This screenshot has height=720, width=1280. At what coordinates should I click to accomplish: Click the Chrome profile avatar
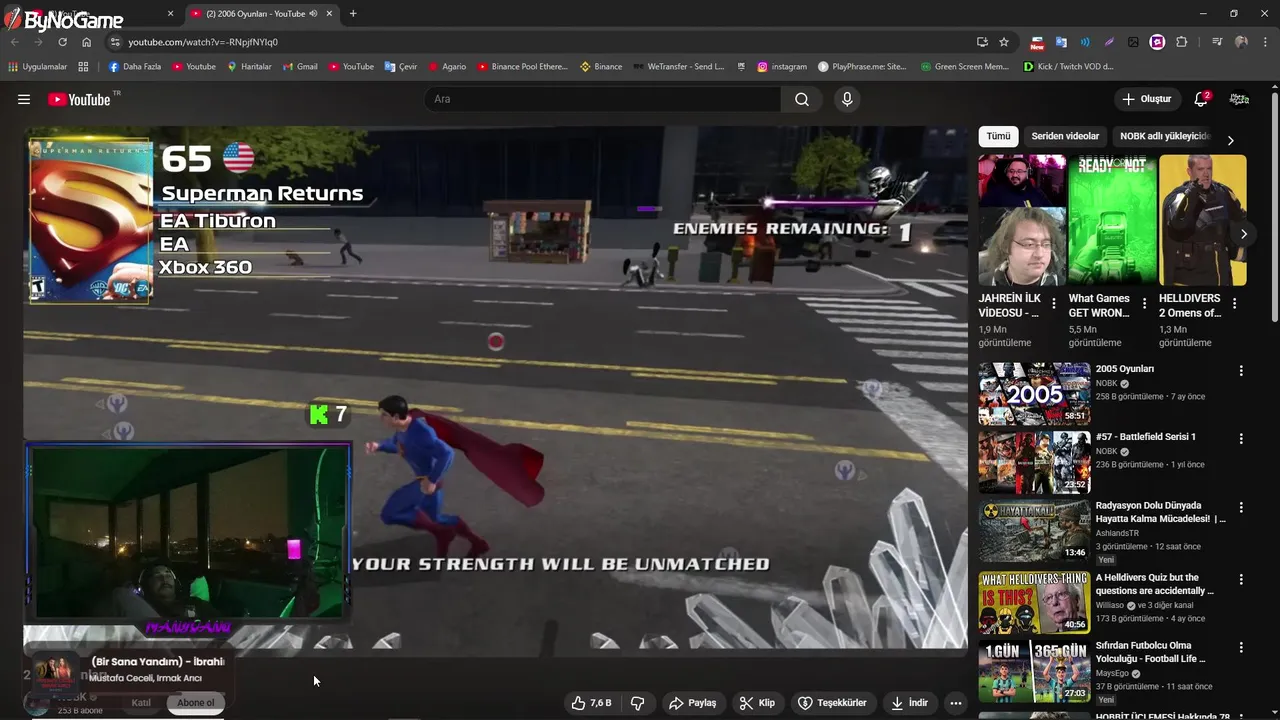coord(1242,42)
